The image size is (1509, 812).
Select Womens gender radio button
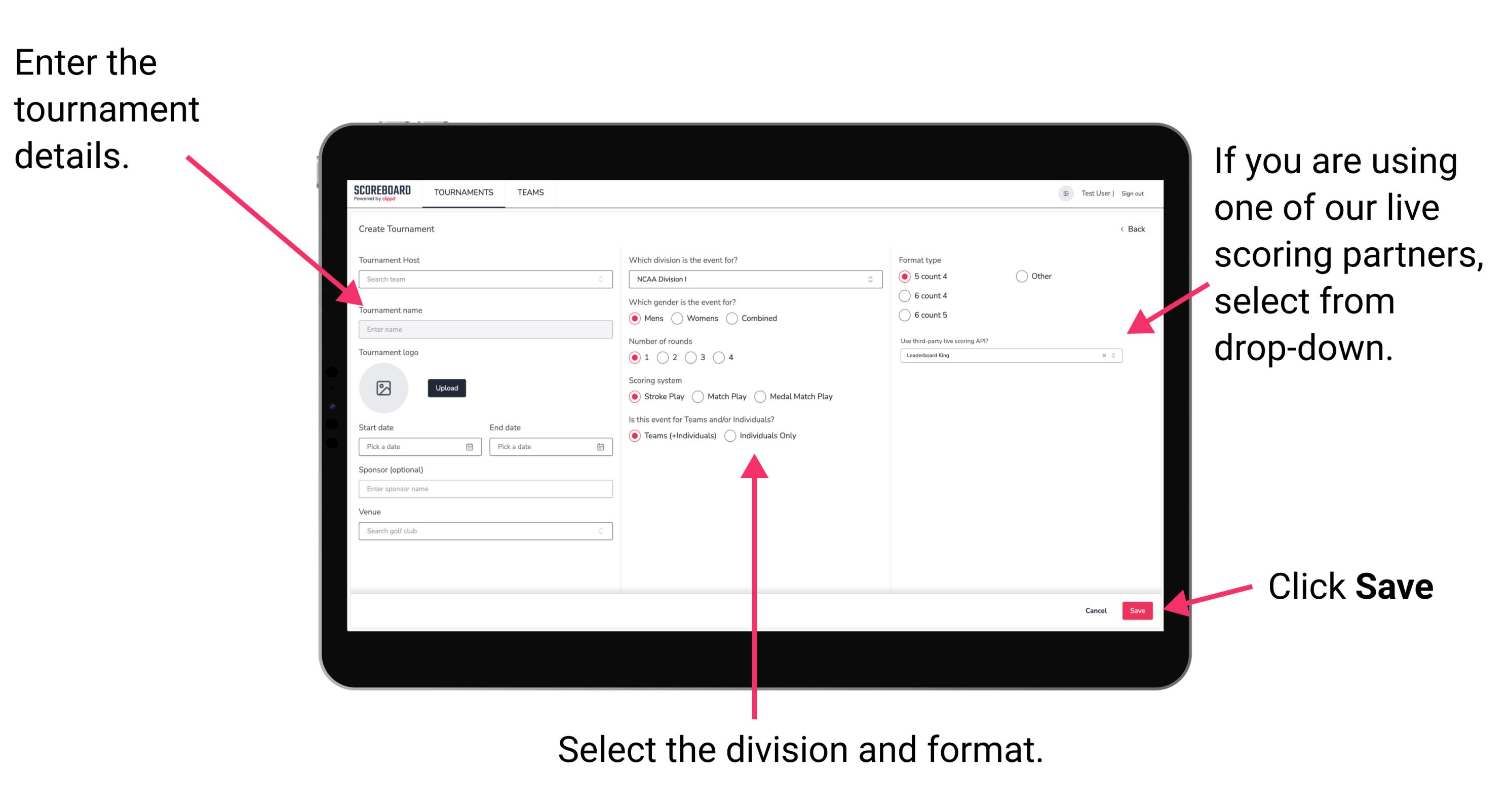coord(676,318)
